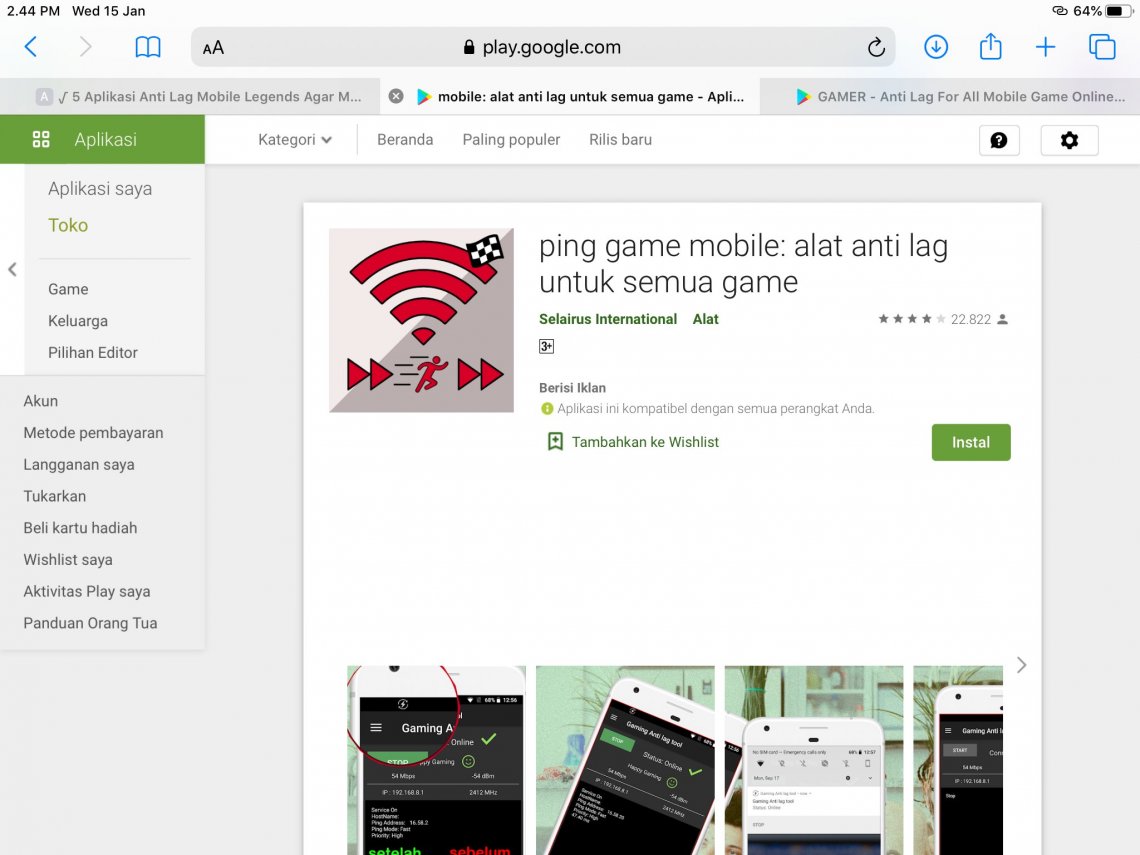Open the Aplikasi grid icon
The width and height of the screenshot is (1140, 855).
tap(41, 139)
